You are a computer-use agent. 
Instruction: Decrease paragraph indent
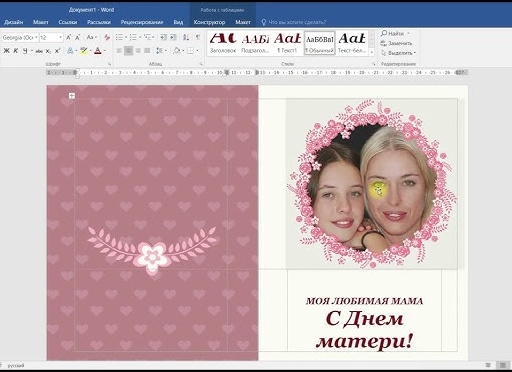click(x=163, y=37)
